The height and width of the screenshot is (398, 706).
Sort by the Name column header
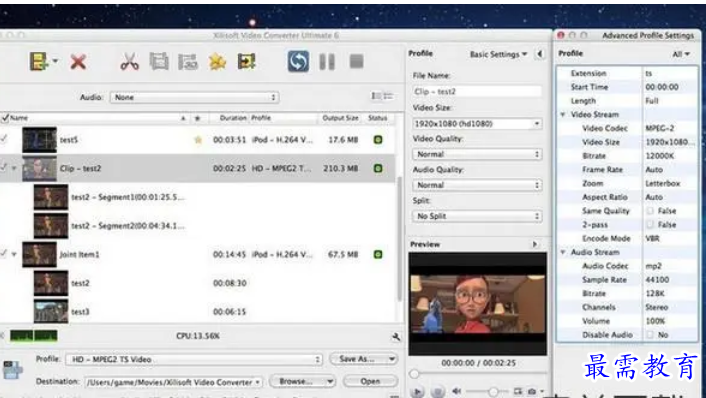click(19, 118)
